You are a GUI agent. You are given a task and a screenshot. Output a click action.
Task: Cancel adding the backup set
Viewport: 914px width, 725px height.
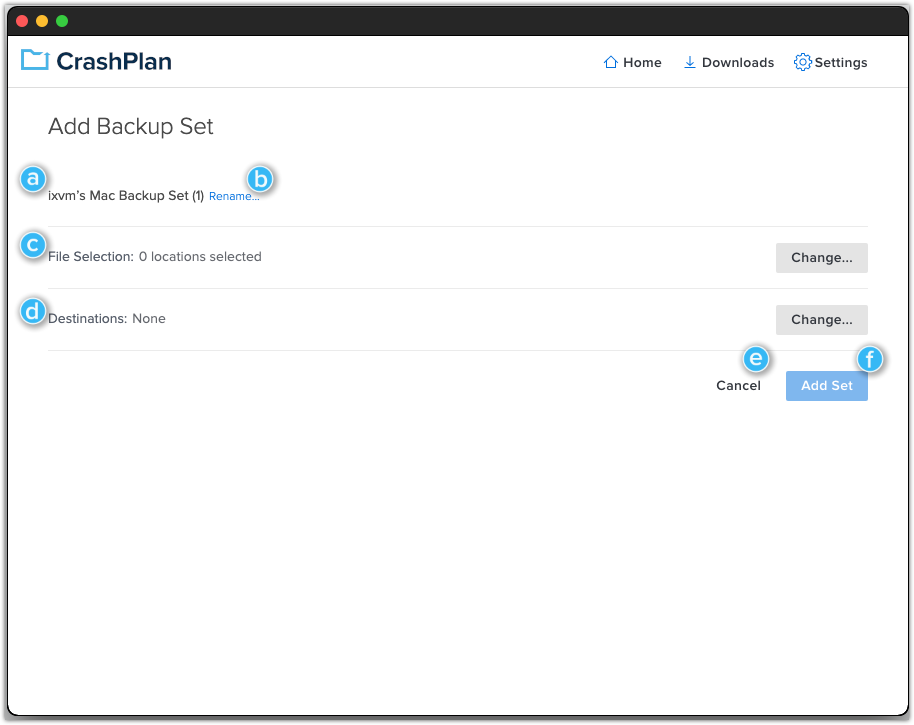pos(738,386)
